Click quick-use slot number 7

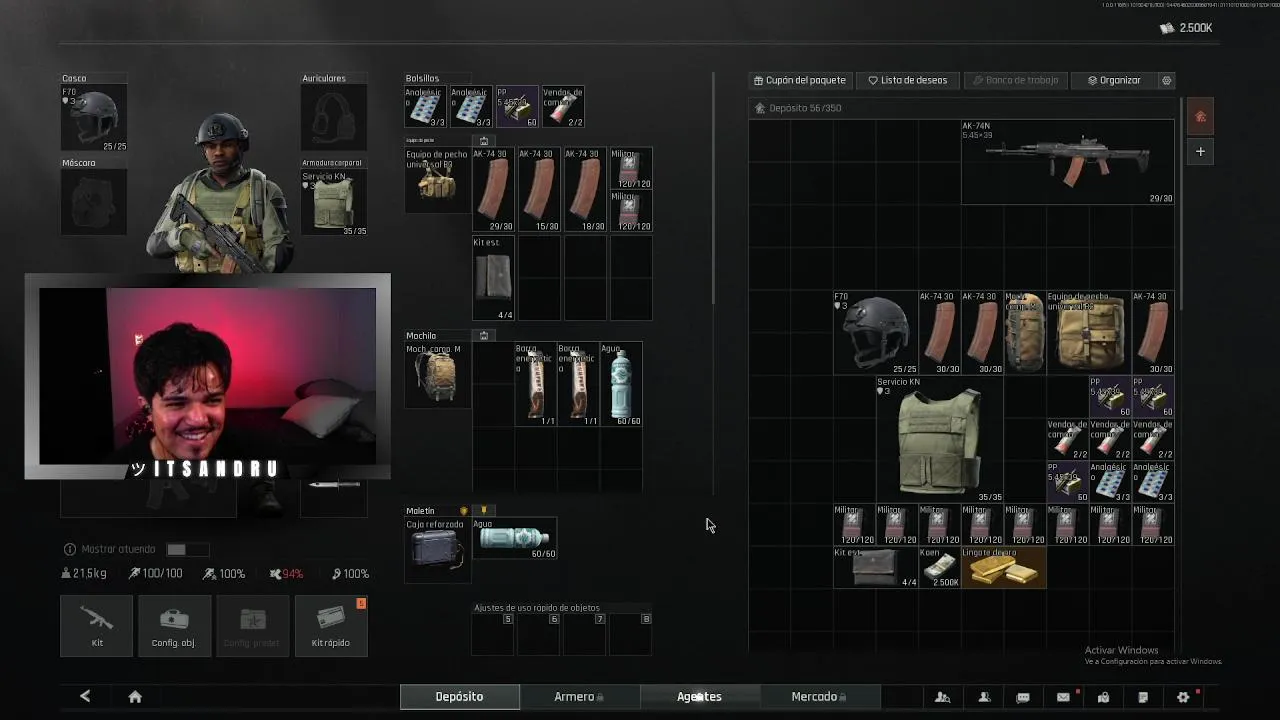pos(585,634)
